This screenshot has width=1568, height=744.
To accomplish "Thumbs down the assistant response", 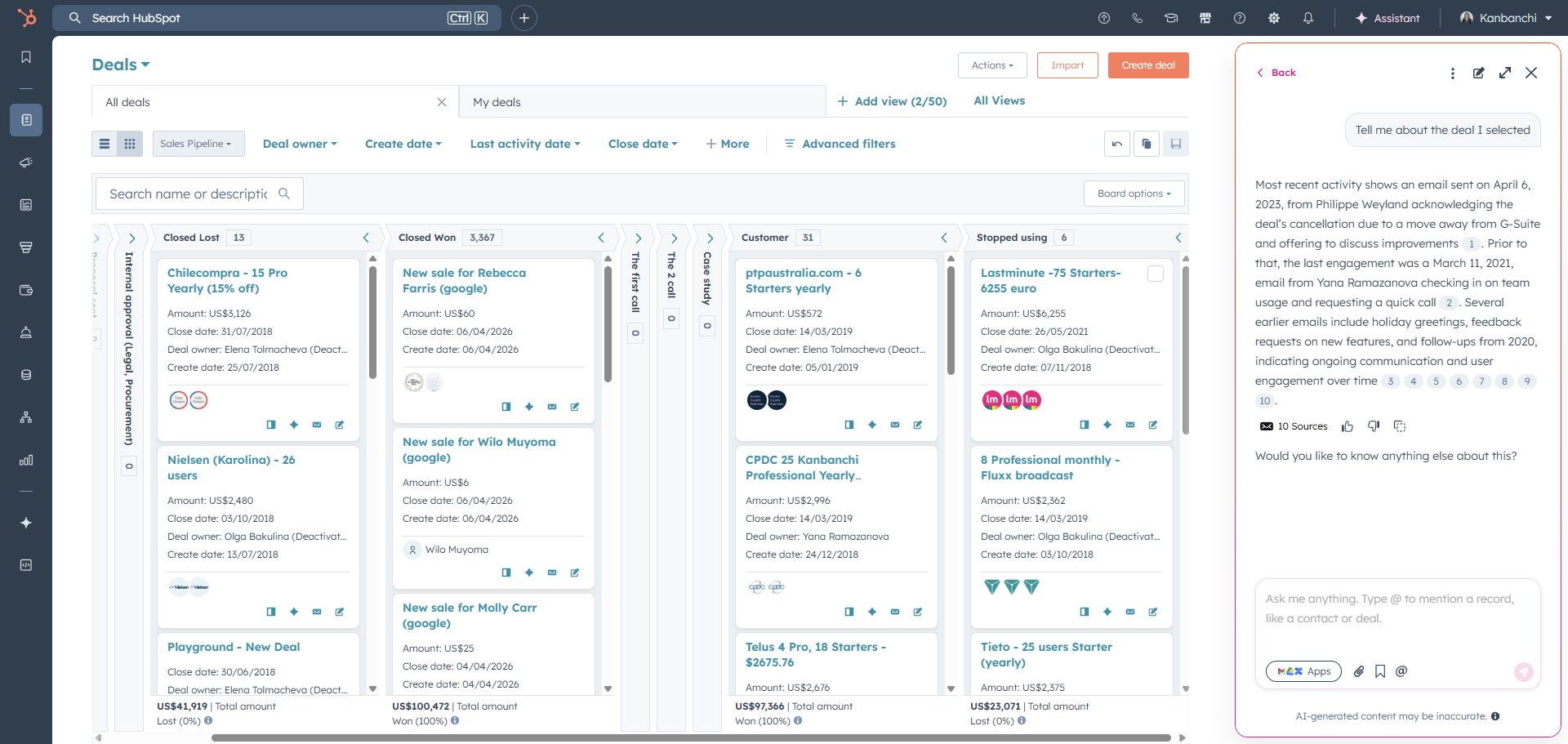I will click(1374, 426).
